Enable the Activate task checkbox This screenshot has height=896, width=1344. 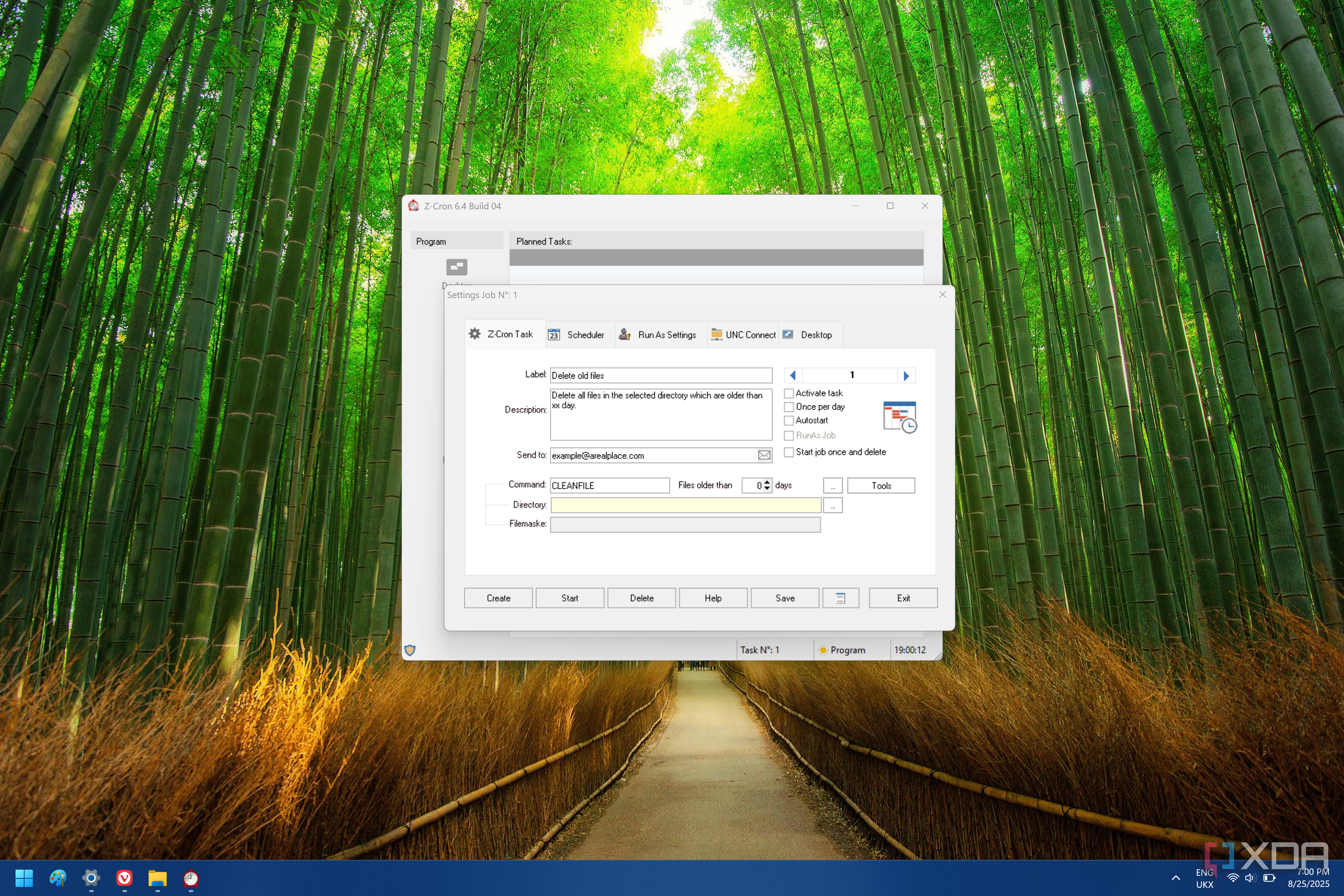point(789,393)
